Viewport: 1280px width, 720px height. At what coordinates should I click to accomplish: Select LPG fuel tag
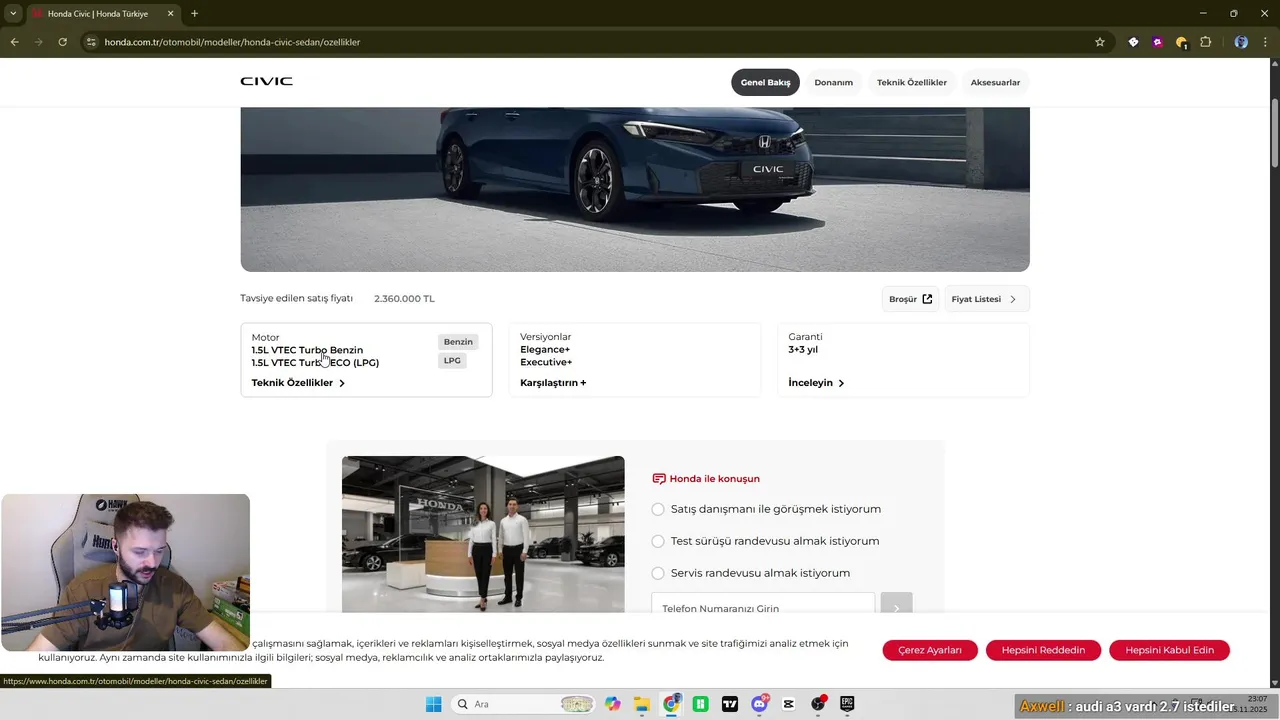coord(452,360)
